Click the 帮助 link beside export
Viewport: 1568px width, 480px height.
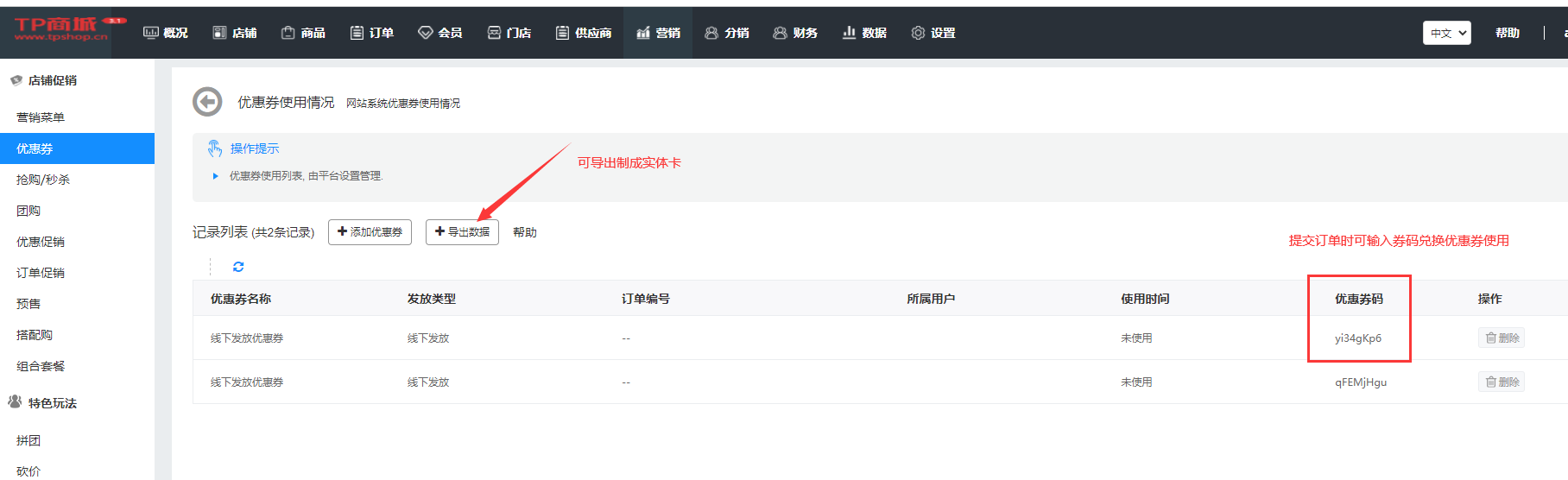(x=524, y=232)
